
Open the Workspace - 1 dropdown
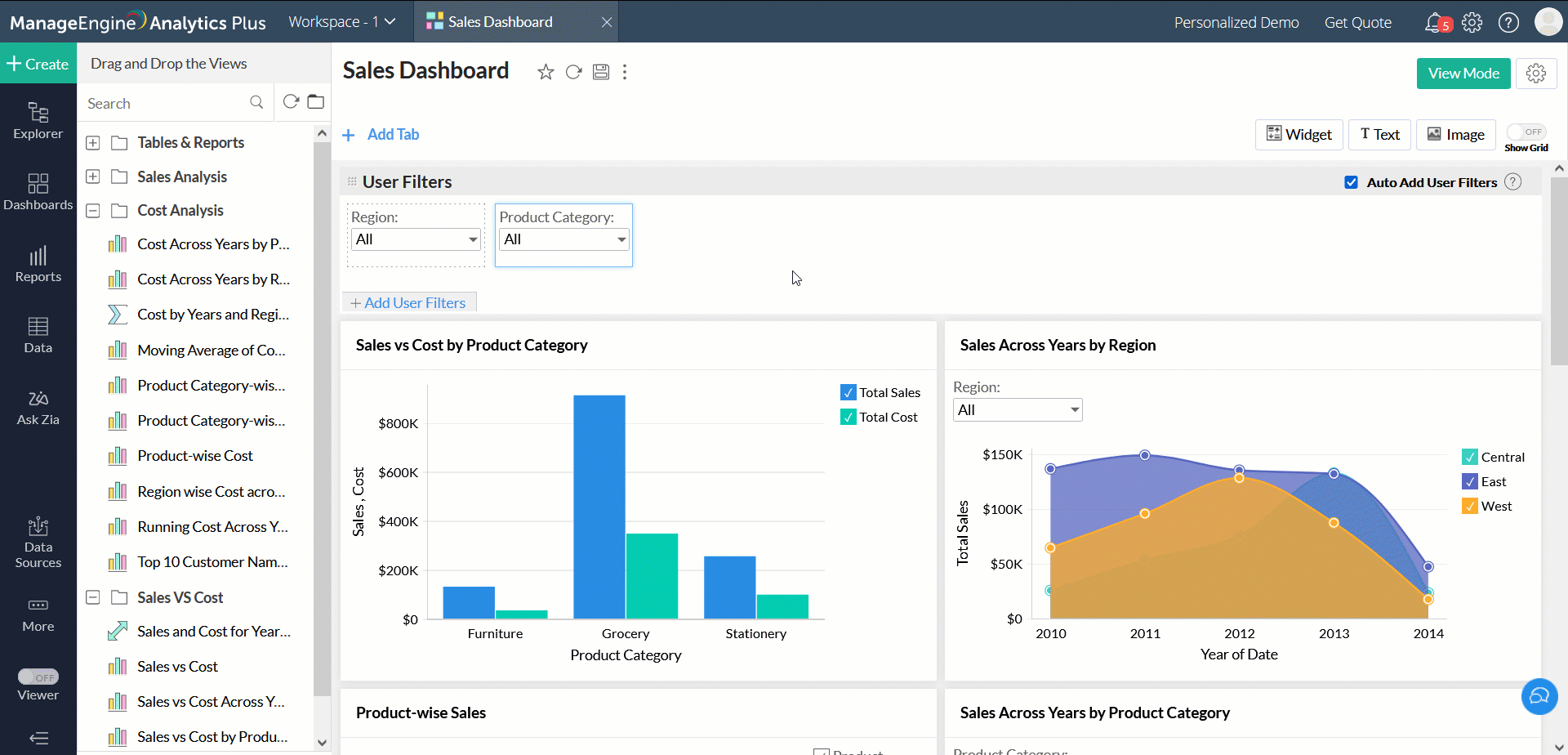coord(341,22)
